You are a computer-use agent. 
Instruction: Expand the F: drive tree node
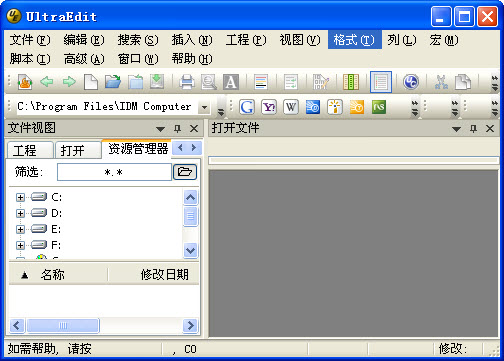pyautogui.click(x=20, y=245)
